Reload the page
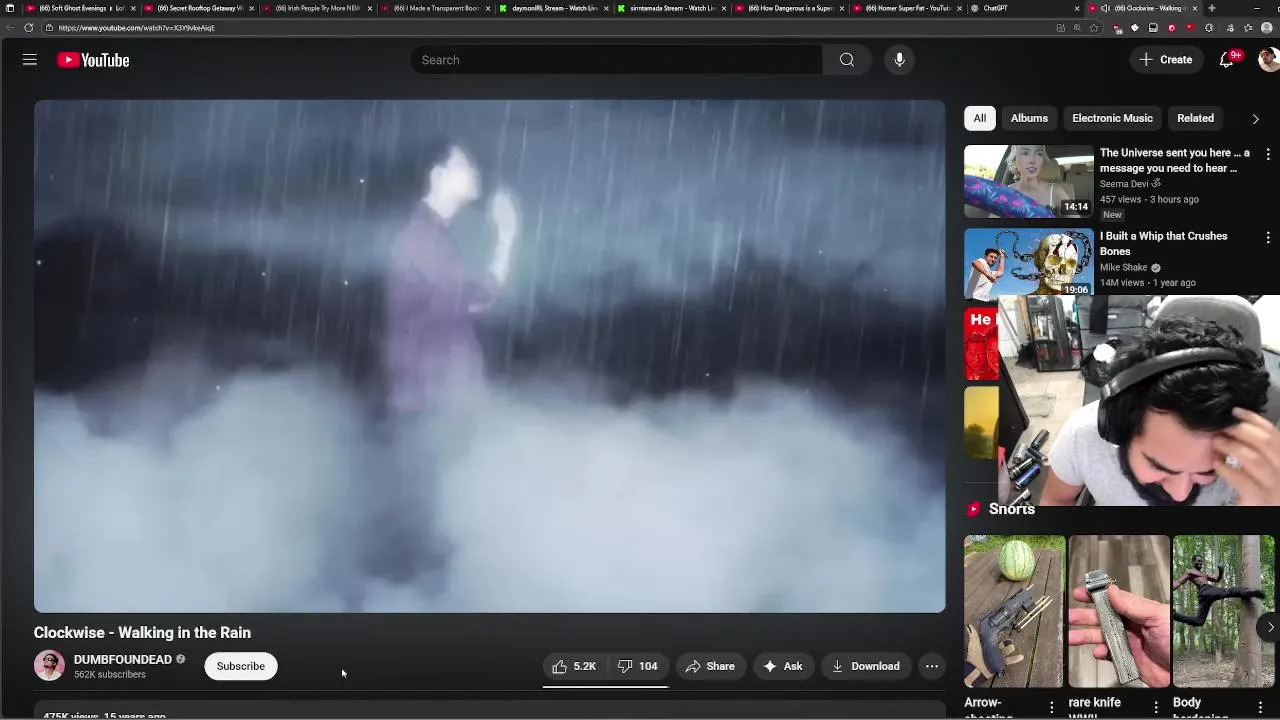 (x=28, y=28)
